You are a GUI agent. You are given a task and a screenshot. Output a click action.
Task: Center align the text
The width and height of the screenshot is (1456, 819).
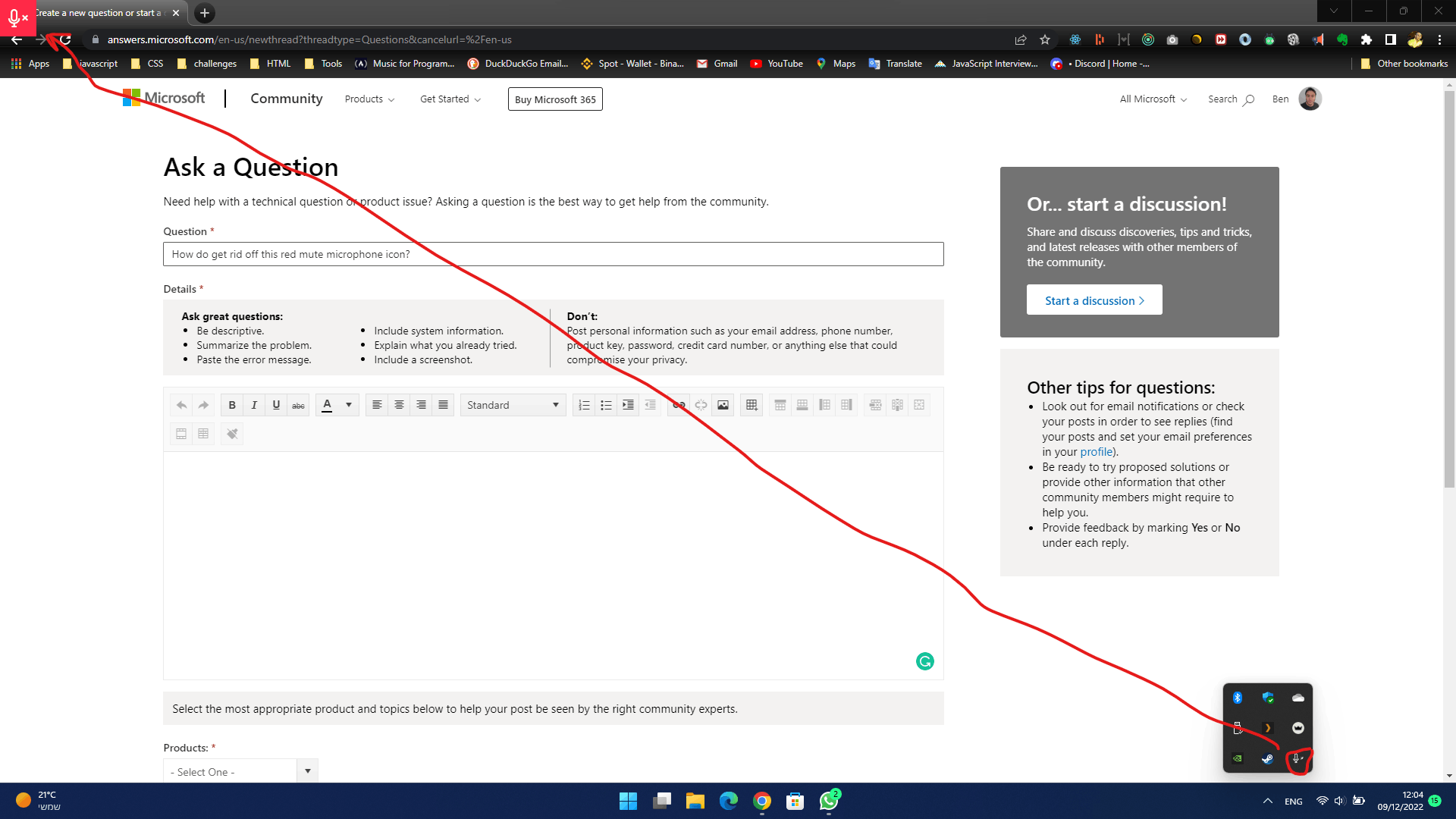(399, 405)
